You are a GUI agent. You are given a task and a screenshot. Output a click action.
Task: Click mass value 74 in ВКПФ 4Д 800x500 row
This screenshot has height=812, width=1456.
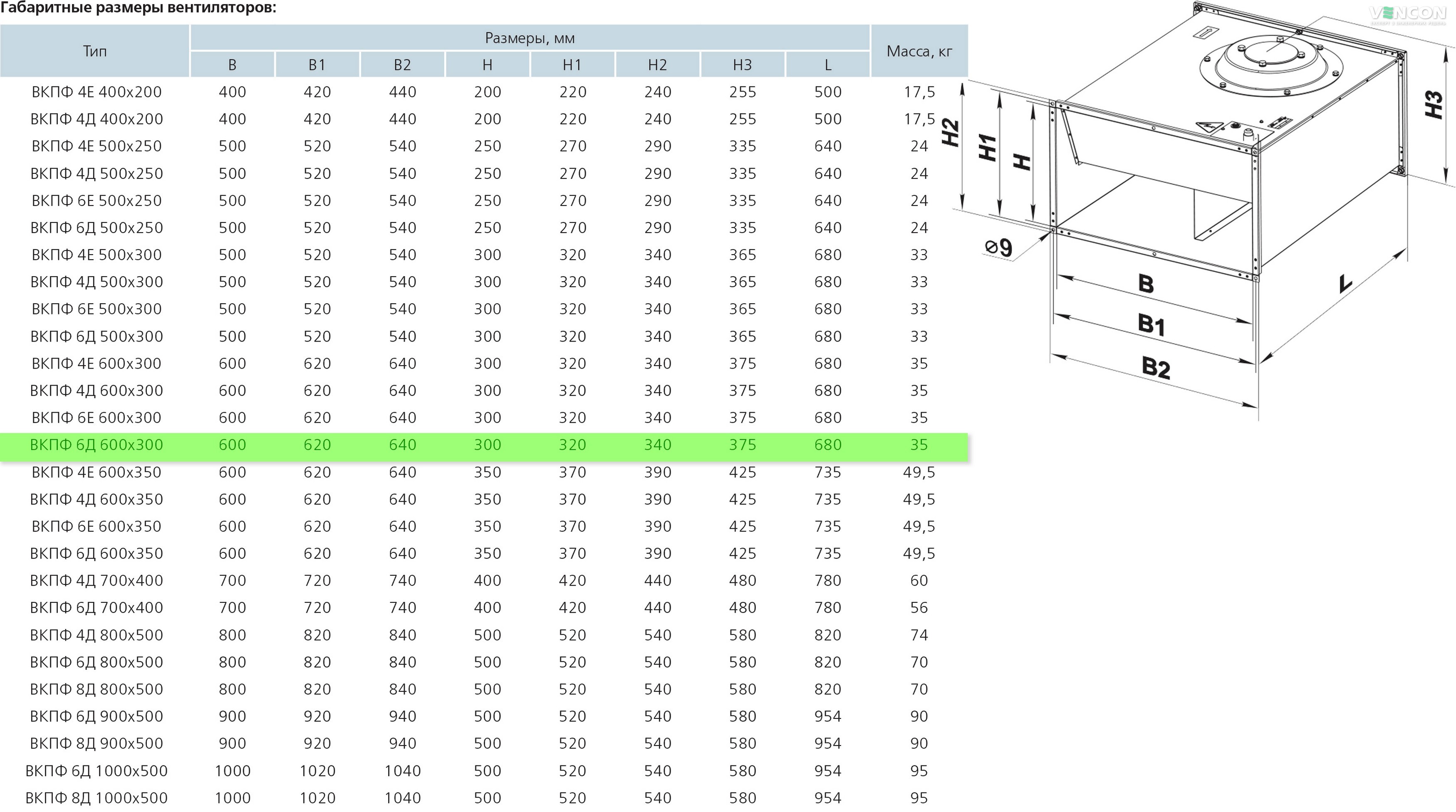coord(919,634)
